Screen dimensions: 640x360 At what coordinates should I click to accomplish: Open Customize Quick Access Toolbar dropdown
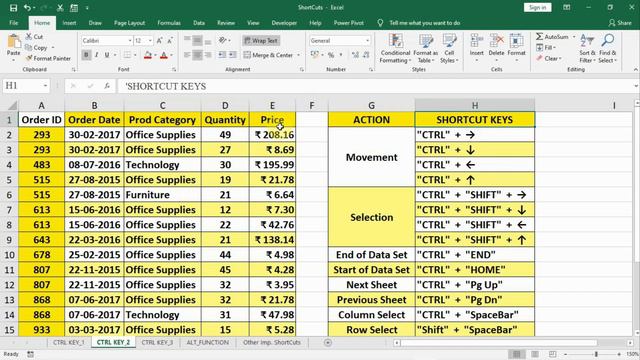(87, 8)
